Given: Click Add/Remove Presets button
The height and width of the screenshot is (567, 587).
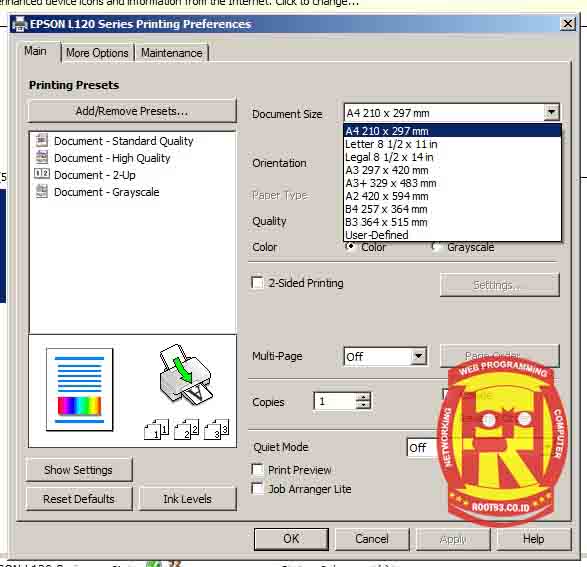Looking at the screenshot, I should pos(132,111).
